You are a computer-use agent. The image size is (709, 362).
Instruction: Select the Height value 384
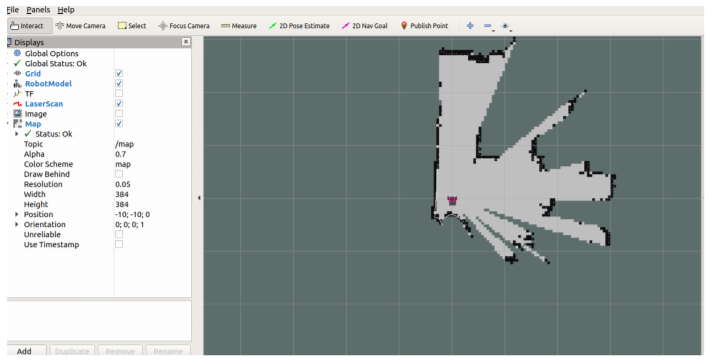[122, 204]
